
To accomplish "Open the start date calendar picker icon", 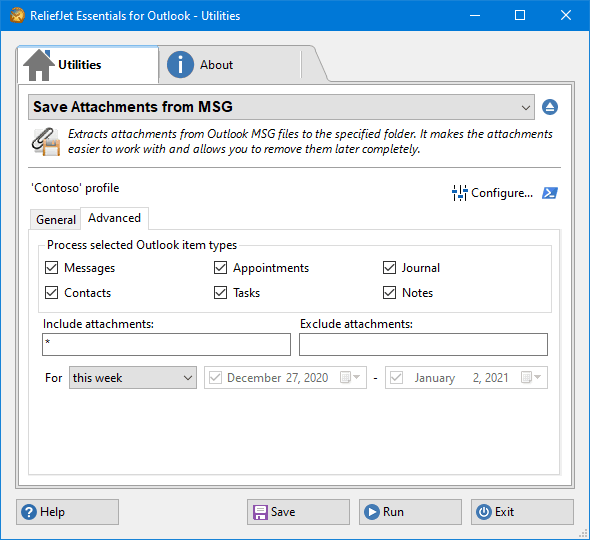I will point(350,377).
